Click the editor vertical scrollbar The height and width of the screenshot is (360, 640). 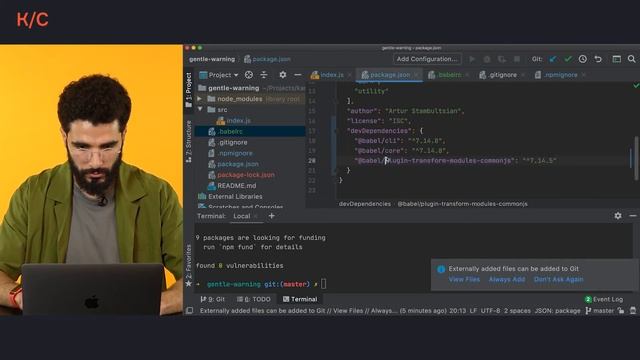click(x=636, y=157)
